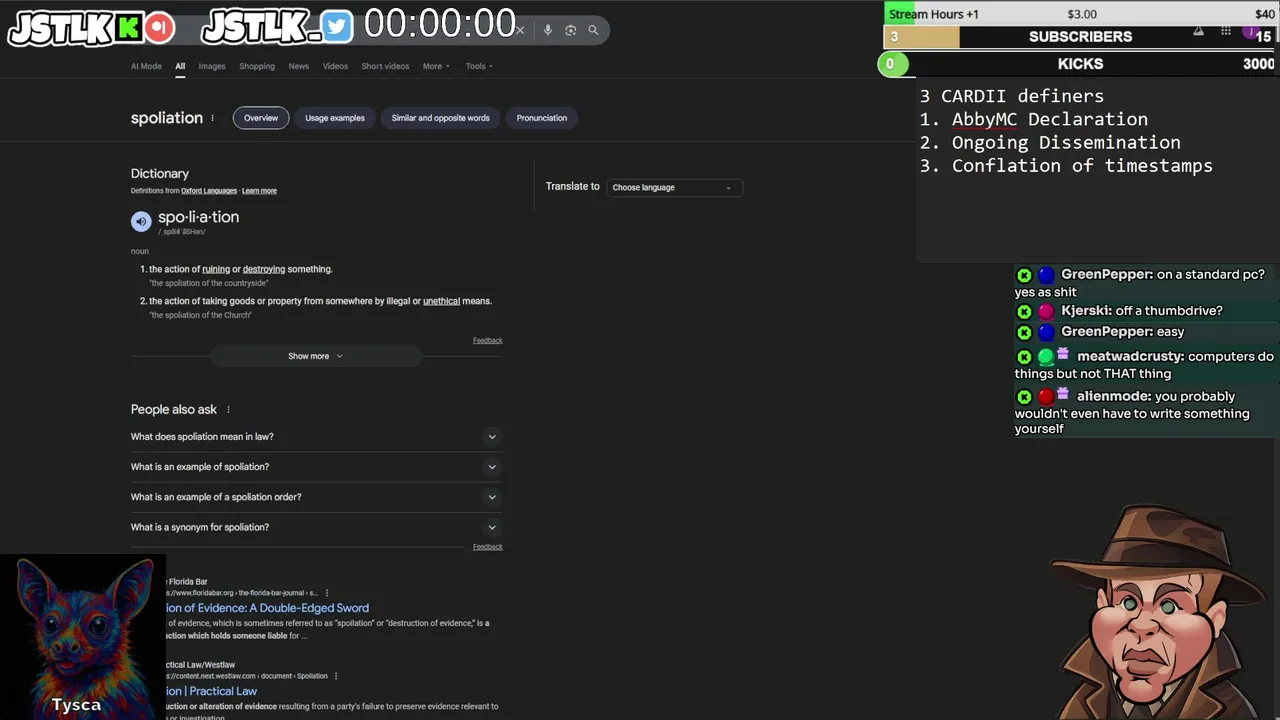
Task: Expand 'What is a synonym for spoliation?'
Action: pos(315,527)
